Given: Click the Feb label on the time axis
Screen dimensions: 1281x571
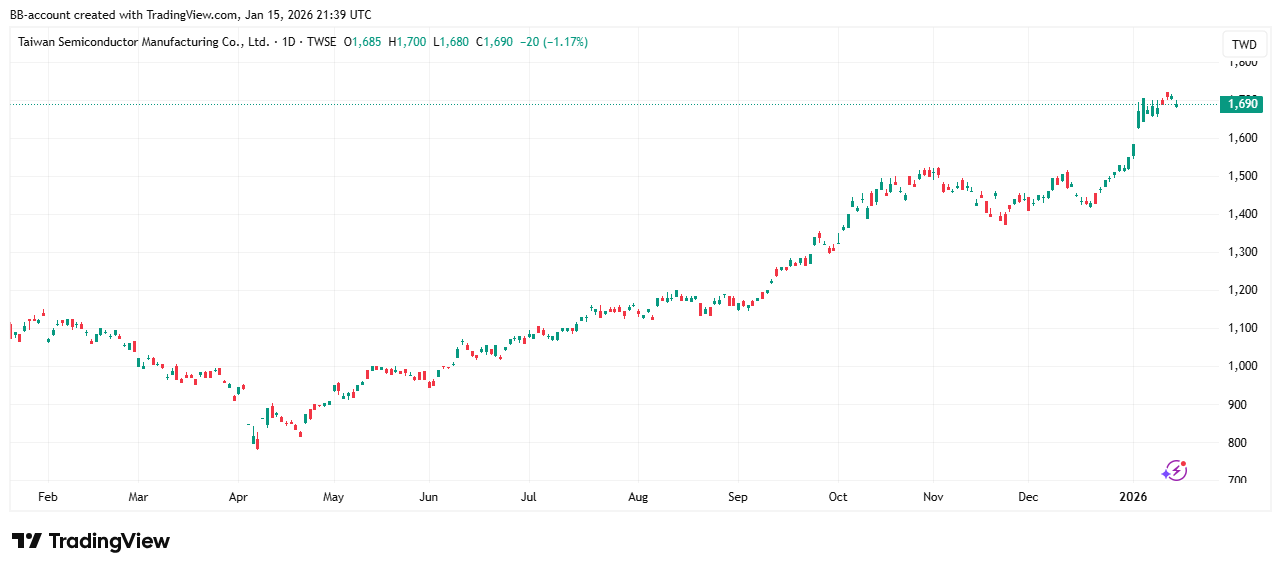Looking at the screenshot, I should [47, 497].
